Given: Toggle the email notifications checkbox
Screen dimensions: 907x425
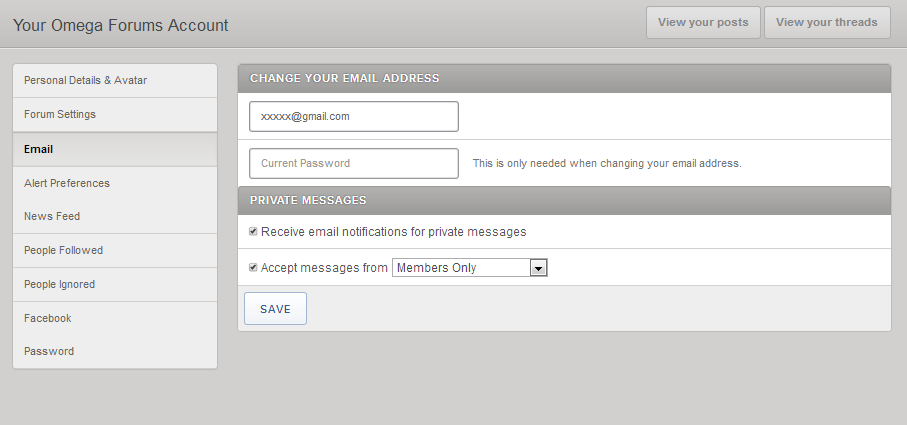Looking at the screenshot, I should 254,232.
